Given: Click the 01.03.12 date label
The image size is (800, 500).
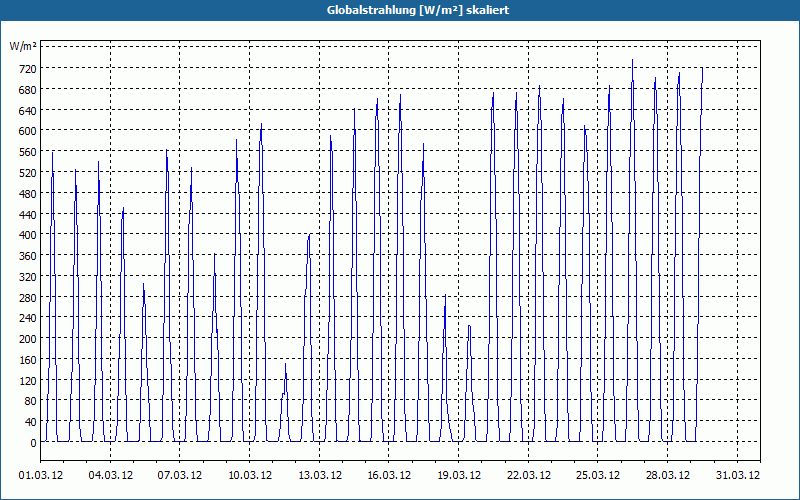Looking at the screenshot, I should (x=41, y=476).
